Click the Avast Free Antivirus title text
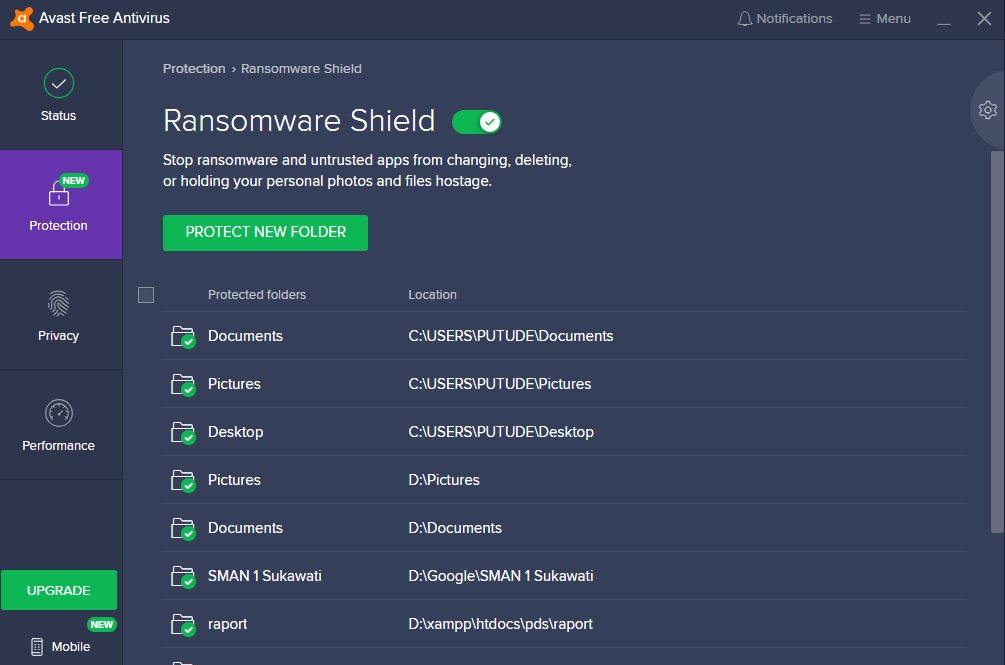This screenshot has height=665, width=1005. click(x=104, y=18)
